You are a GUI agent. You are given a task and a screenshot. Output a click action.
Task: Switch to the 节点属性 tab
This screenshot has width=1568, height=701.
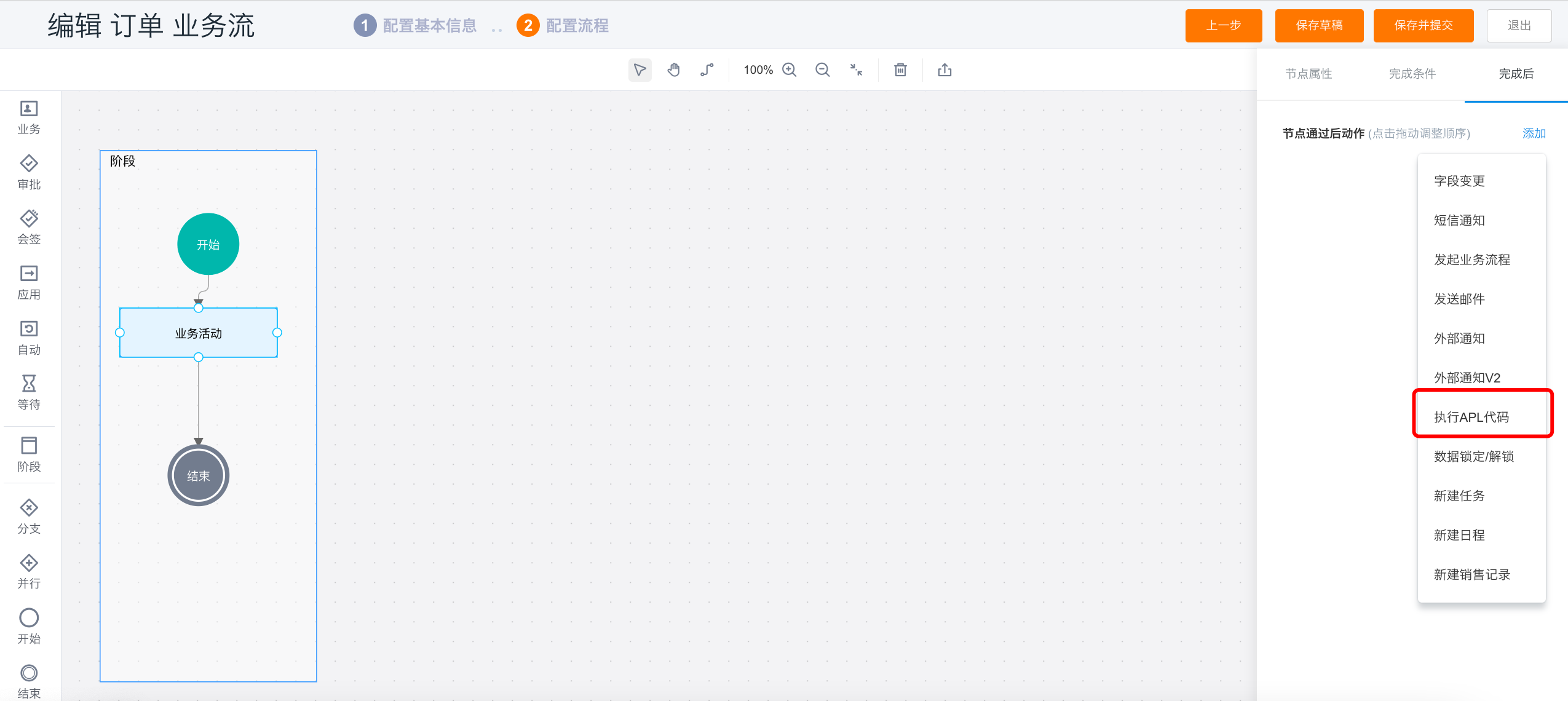click(1310, 73)
